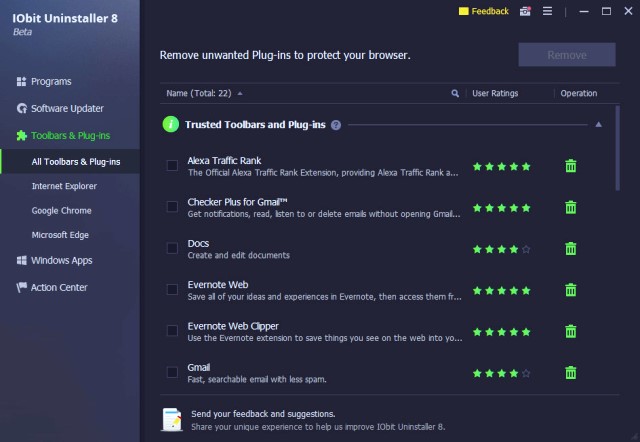
Task: Click the User Ratings column header
Action: tap(495, 93)
